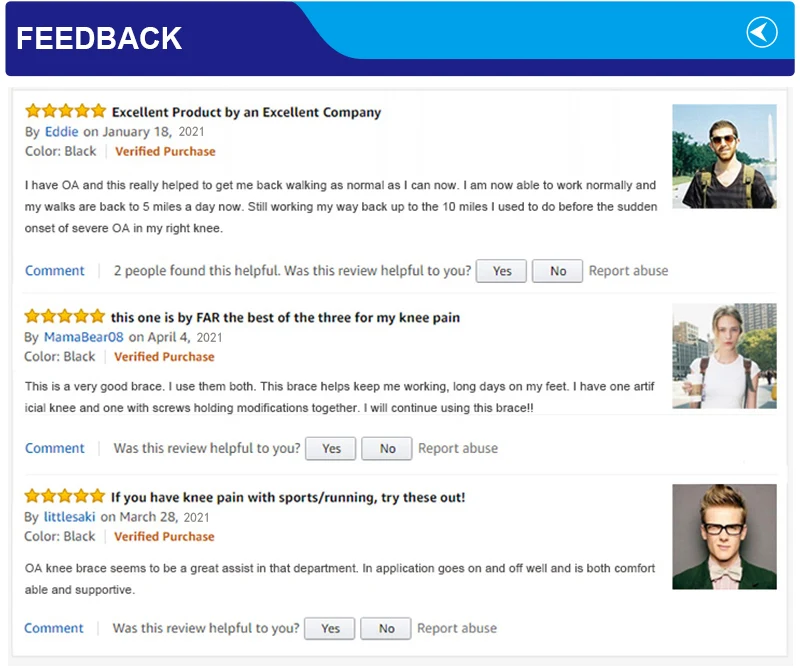Open the MamaBear08 reviewer profile link
The height and width of the screenshot is (671, 800).
pos(84,337)
